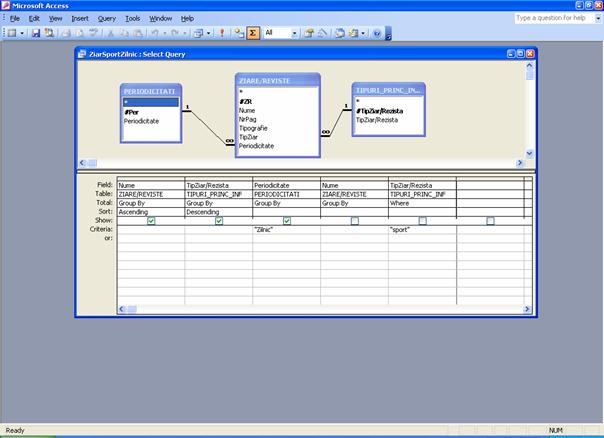Check Show box for sport criteria column
This screenshot has height=438, width=604.
click(422, 221)
